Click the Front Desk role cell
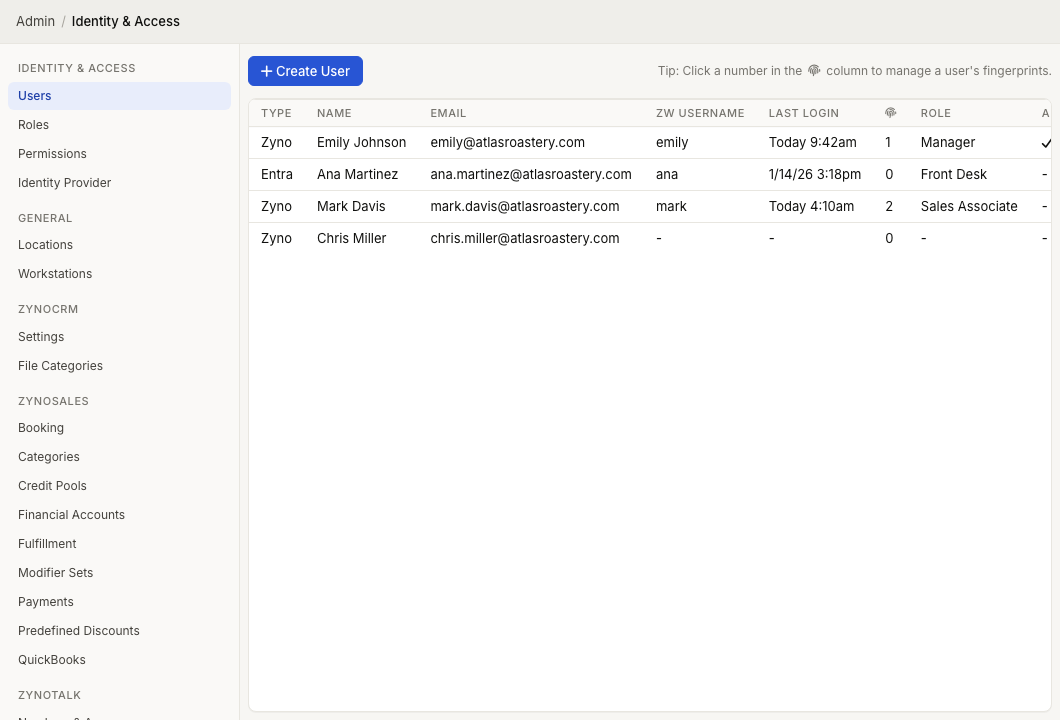This screenshot has height=720, width=1060. (x=953, y=174)
